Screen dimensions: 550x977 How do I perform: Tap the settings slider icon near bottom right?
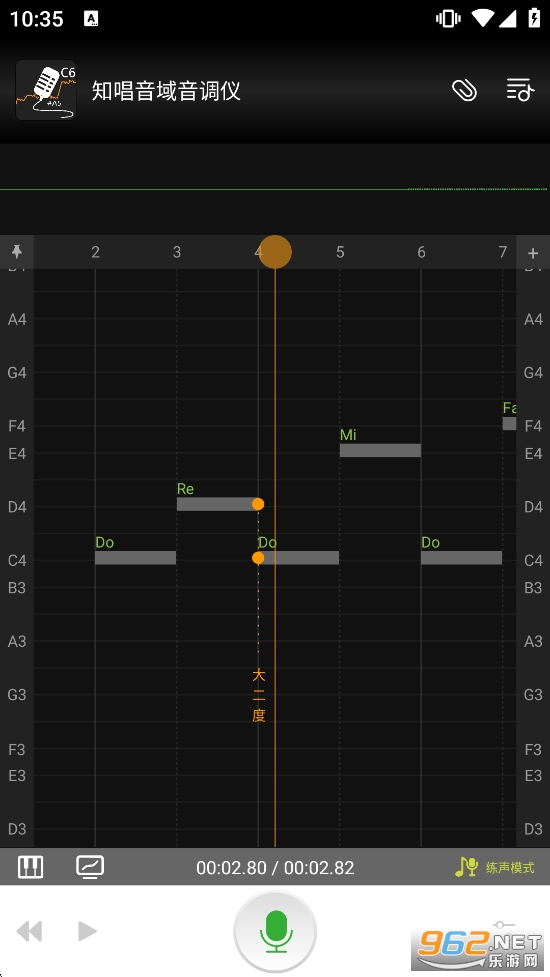tap(503, 925)
